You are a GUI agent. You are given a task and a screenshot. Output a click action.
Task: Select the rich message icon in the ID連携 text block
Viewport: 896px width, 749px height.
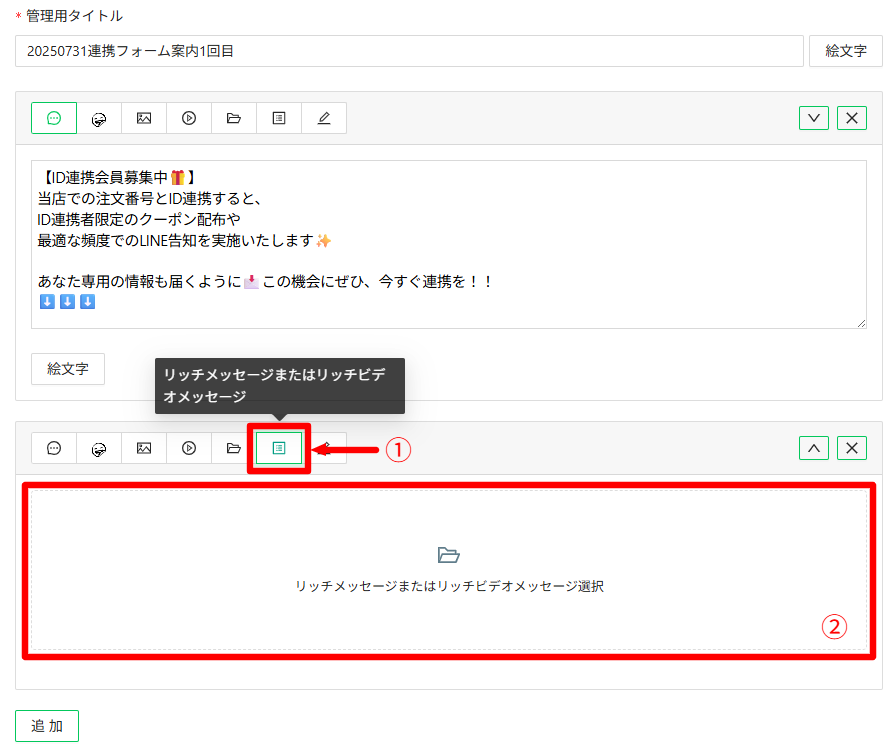[x=279, y=118]
